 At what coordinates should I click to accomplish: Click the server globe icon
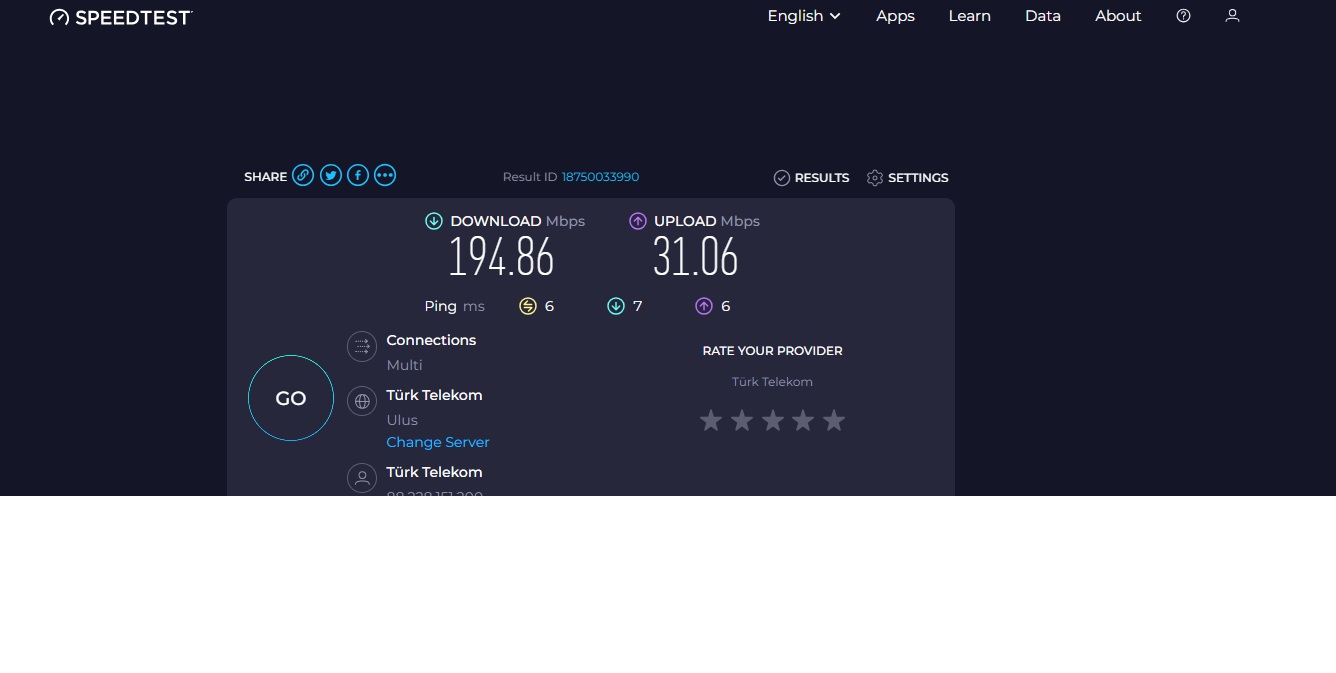pyautogui.click(x=362, y=402)
